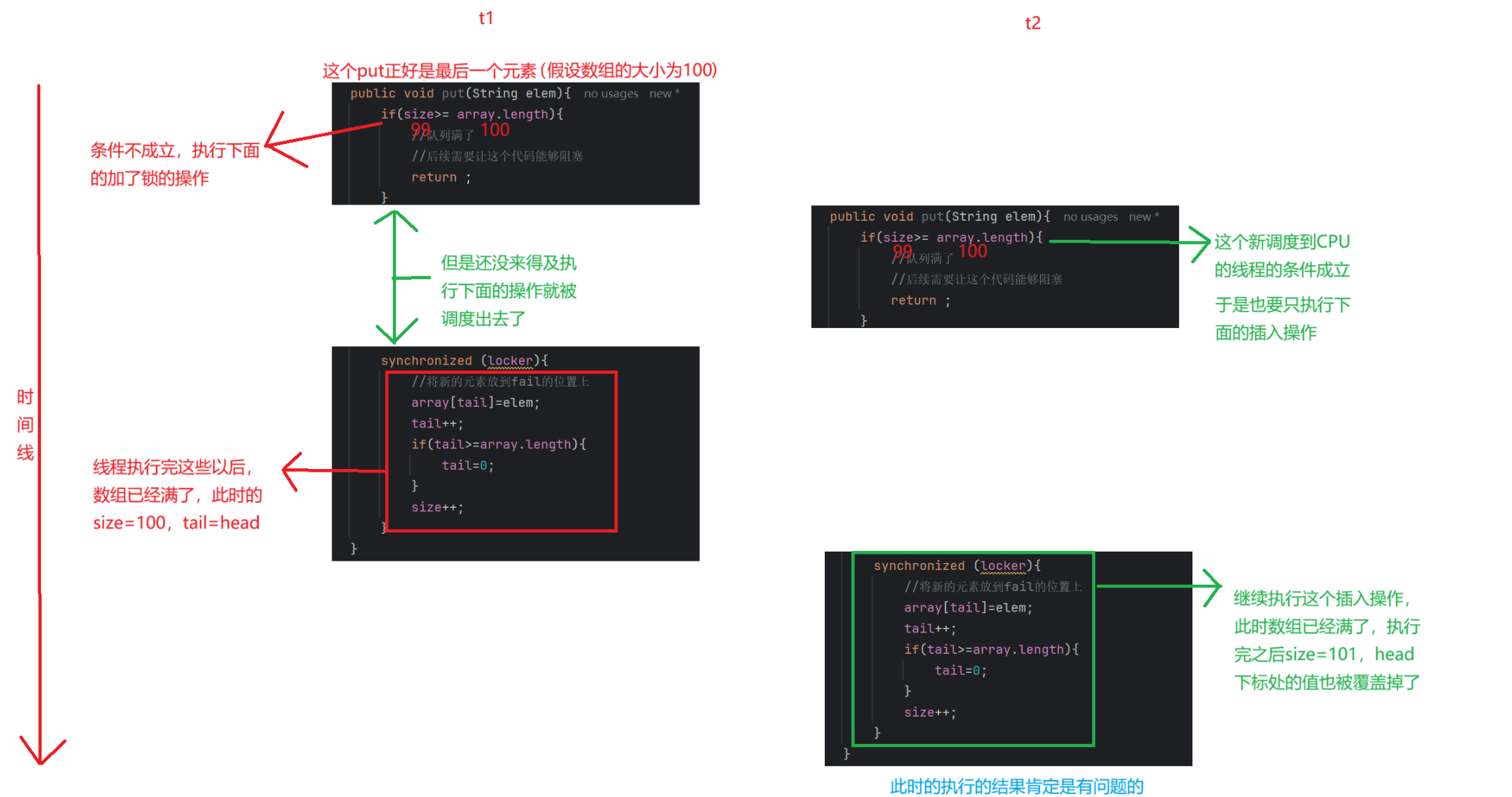Click the red t2 thread label
Viewport: 1512px width, 797px height.
[1032, 23]
